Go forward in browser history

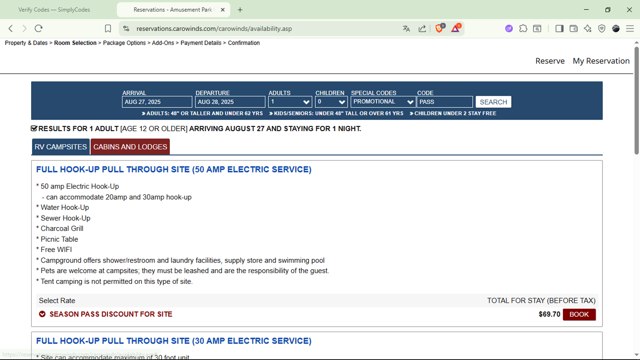24,28
